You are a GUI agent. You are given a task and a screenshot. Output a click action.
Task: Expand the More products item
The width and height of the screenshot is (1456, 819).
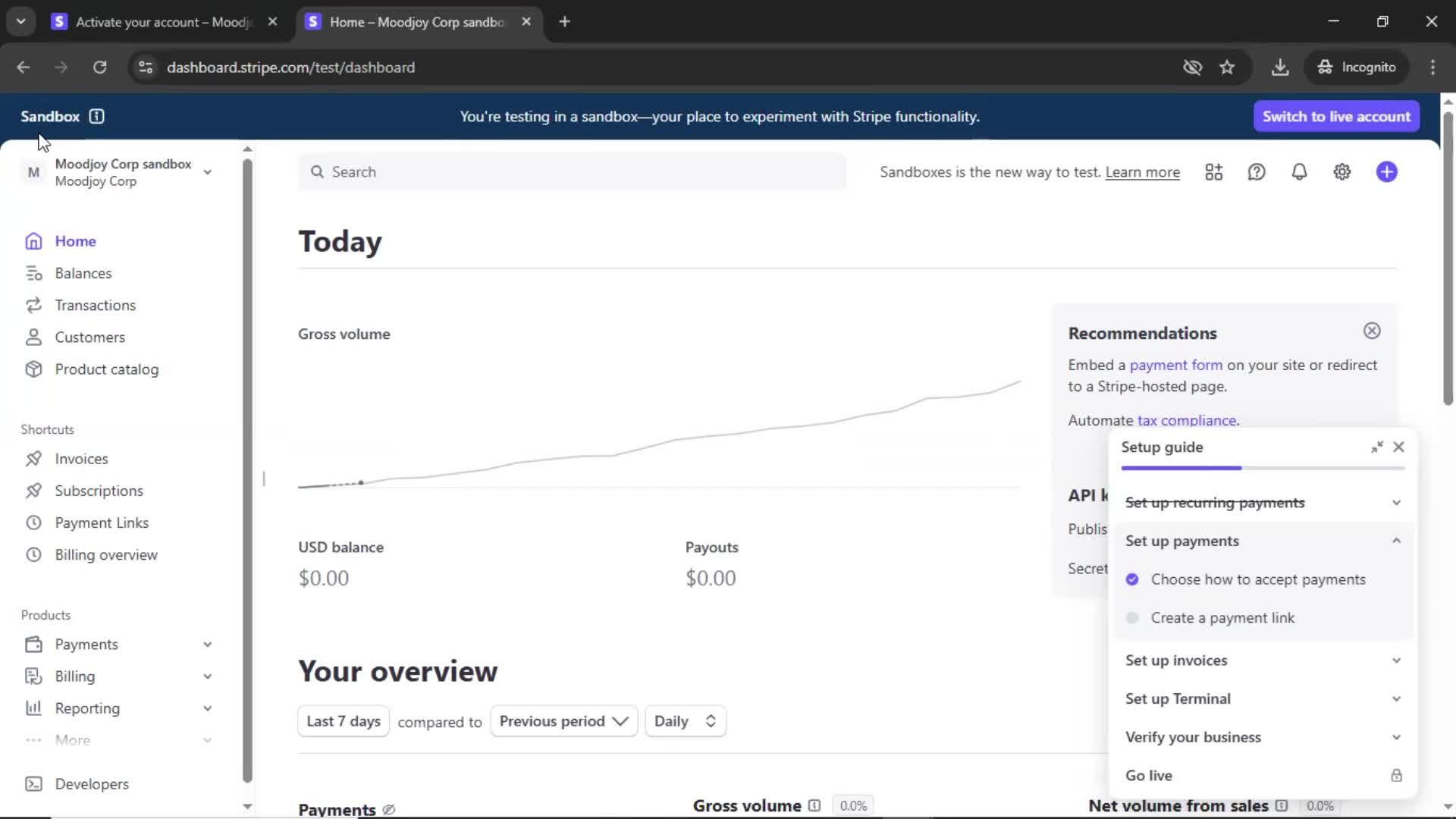[207, 740]
